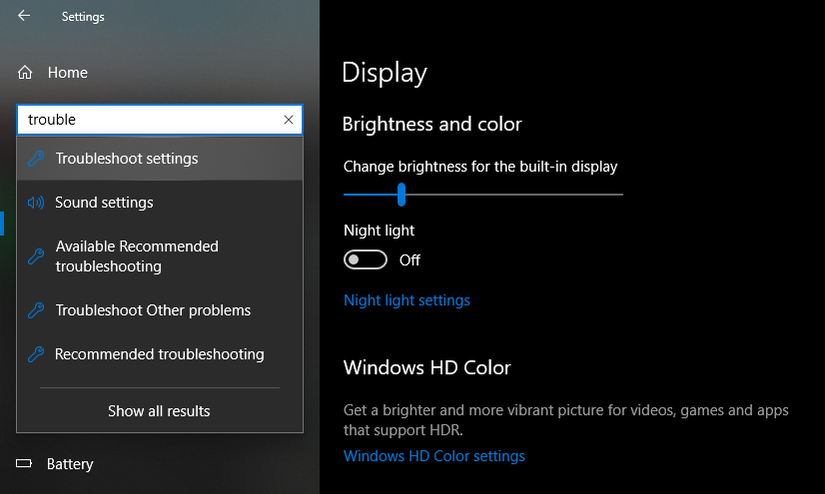Click the Settings title text

pos(83,17)
